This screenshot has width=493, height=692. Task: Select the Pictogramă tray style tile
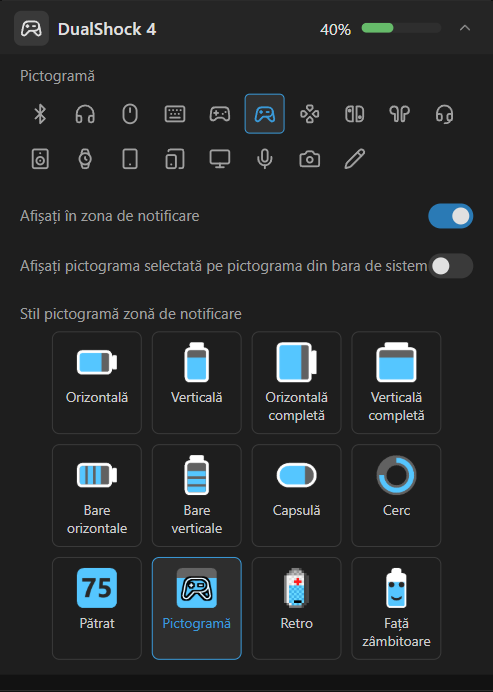point(197,609)
